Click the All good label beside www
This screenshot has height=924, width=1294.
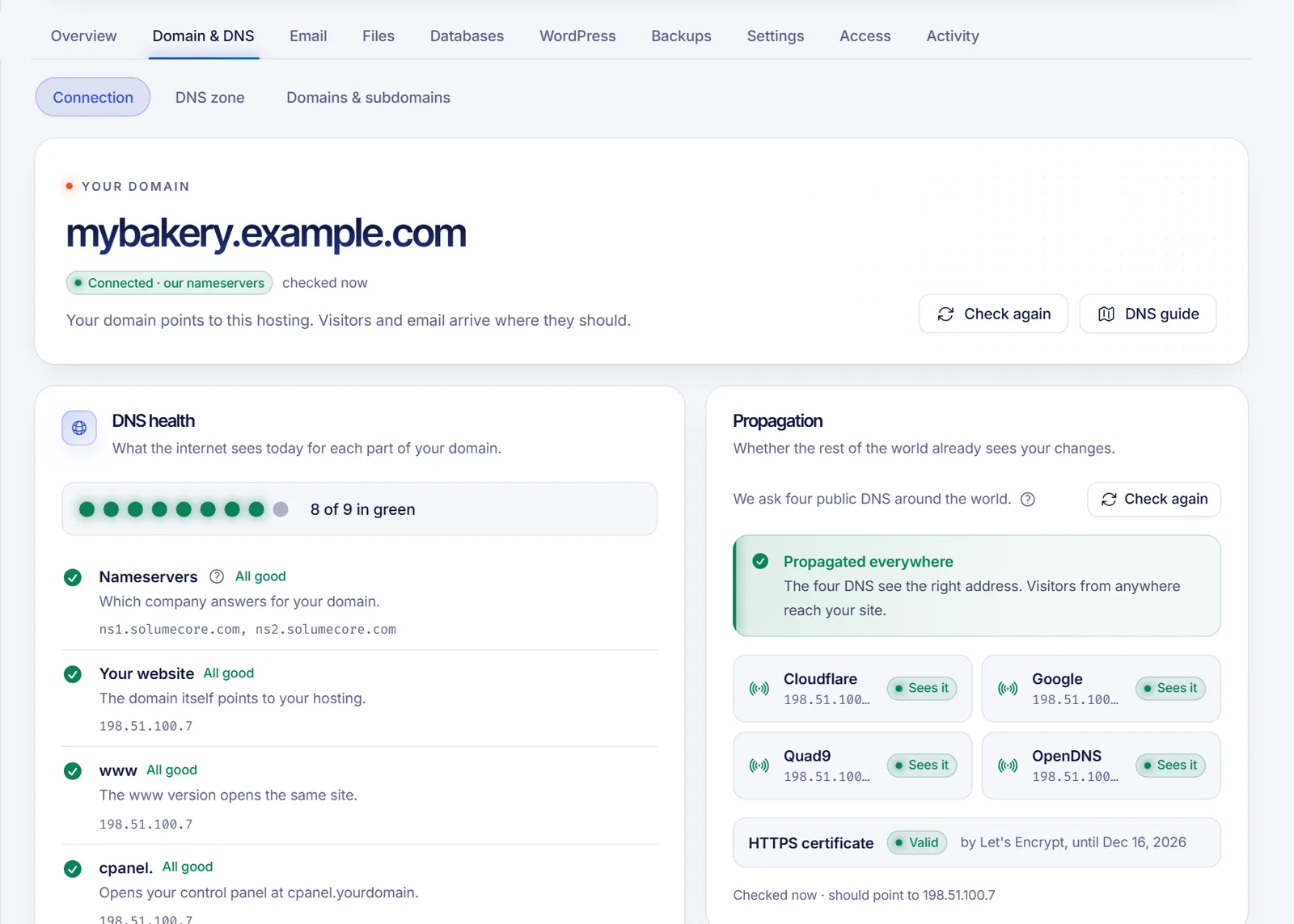pyautogui.click(x=171, y=770)
